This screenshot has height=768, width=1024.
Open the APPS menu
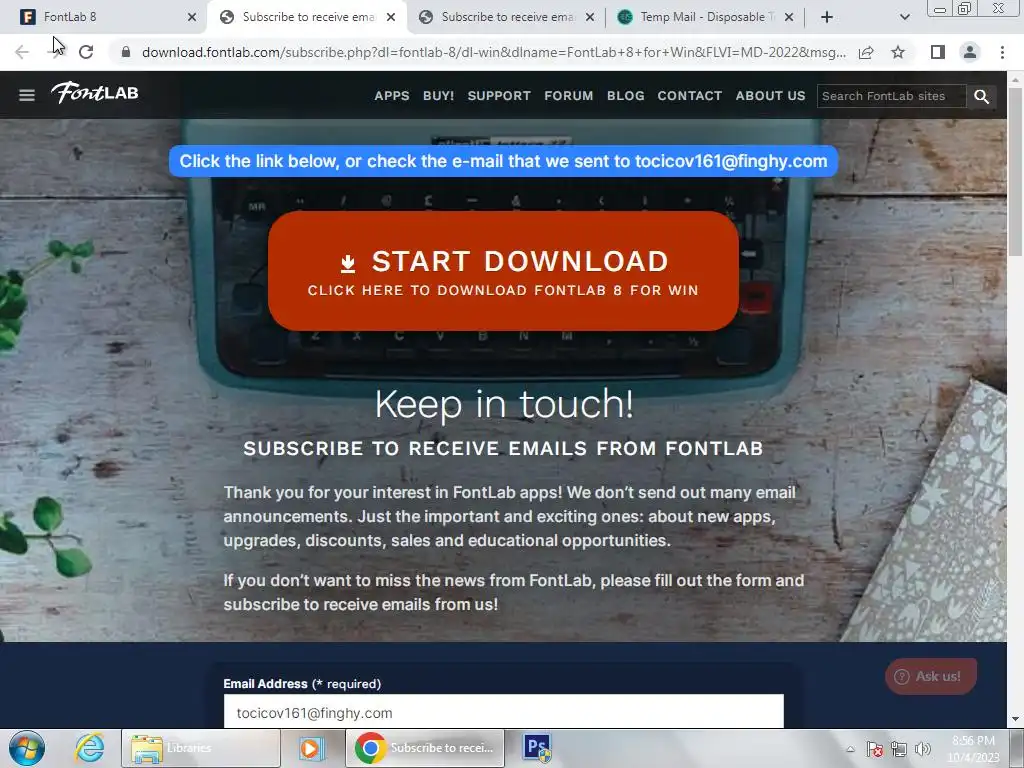[392, 95]
